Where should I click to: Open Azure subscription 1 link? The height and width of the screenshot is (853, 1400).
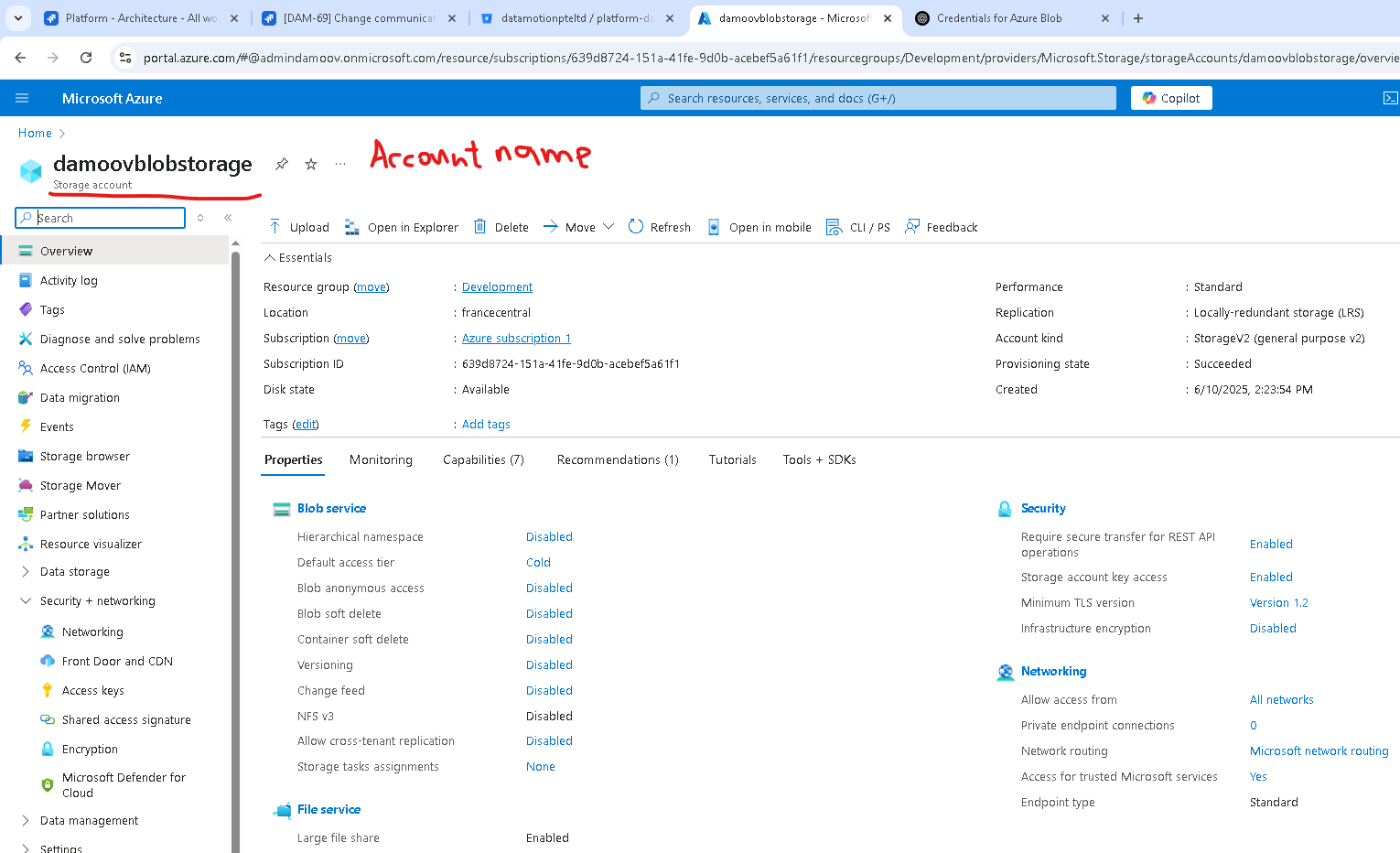point(516,338)
